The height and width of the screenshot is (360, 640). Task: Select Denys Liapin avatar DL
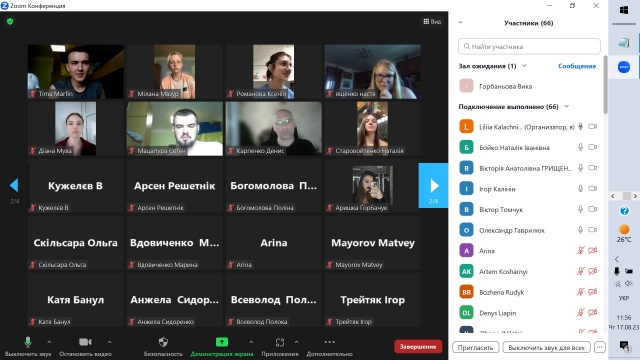click(466, 313)
